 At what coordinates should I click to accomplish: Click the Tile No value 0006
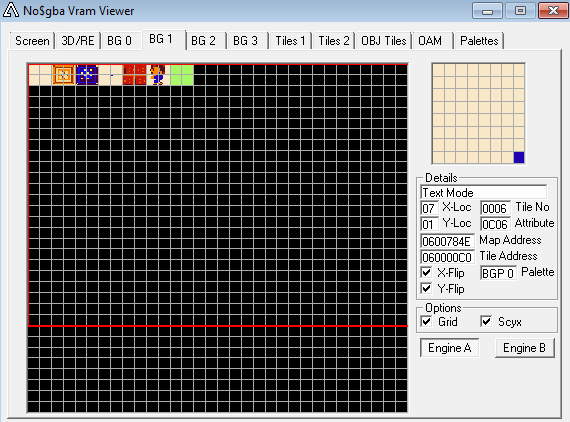[x=494, y=208]
